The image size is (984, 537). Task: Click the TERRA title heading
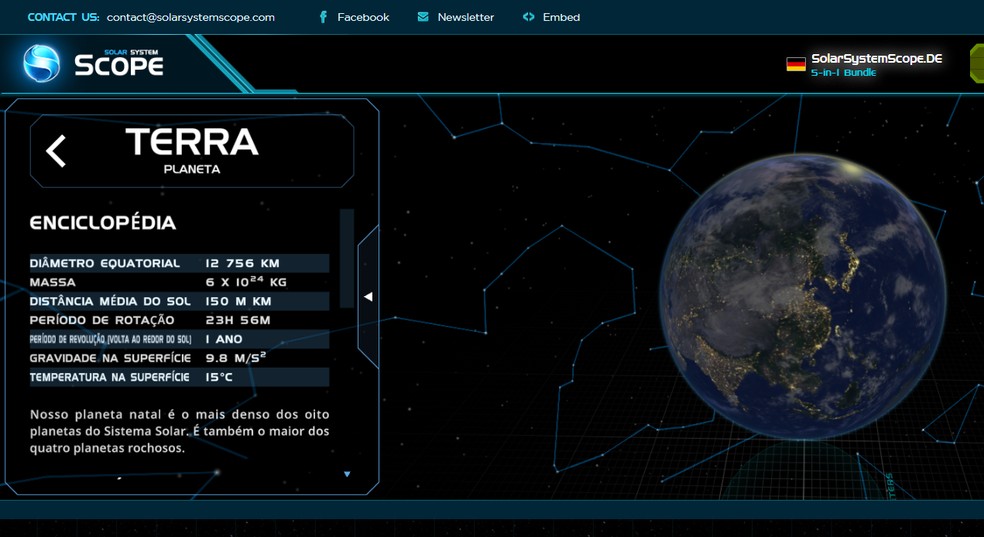point(192,142)
